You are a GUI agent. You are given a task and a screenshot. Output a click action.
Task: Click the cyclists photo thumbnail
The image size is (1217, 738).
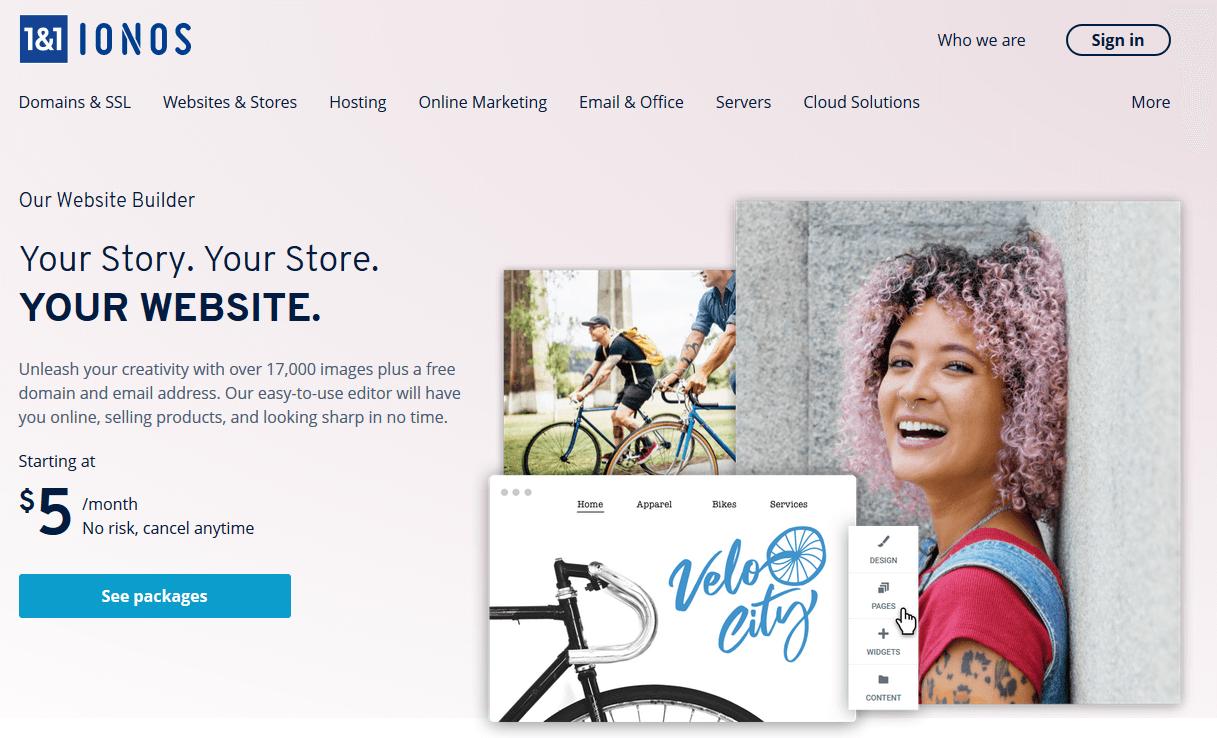pyautogui.click(x=619, y=372)
